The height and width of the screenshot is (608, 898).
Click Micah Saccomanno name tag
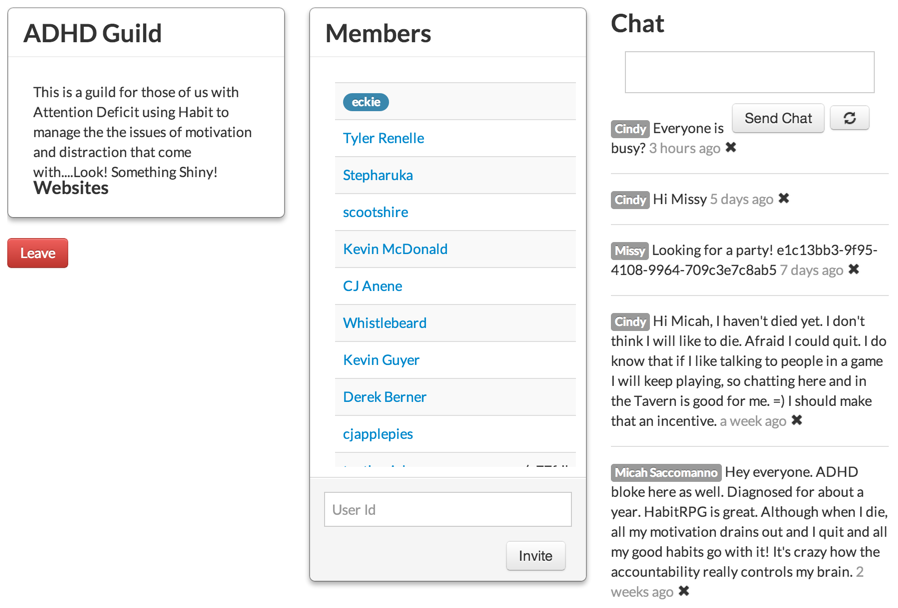coord(665,472)
